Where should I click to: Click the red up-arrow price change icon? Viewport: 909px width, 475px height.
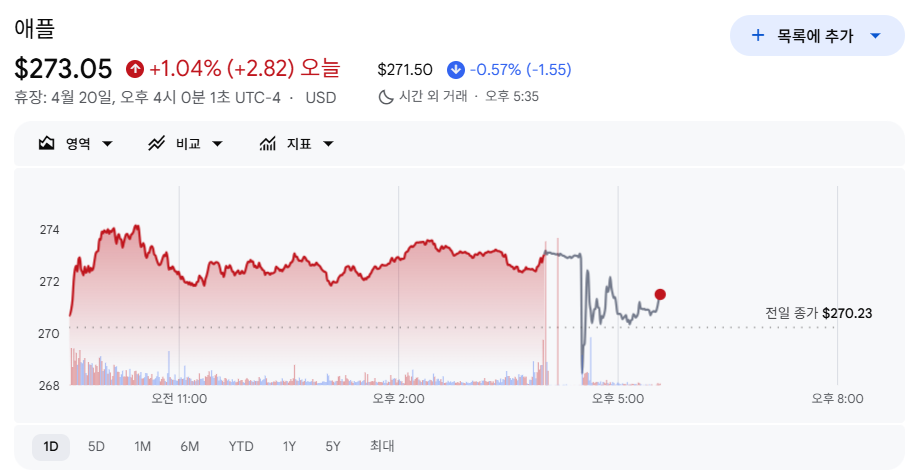[x=134, y=69]
